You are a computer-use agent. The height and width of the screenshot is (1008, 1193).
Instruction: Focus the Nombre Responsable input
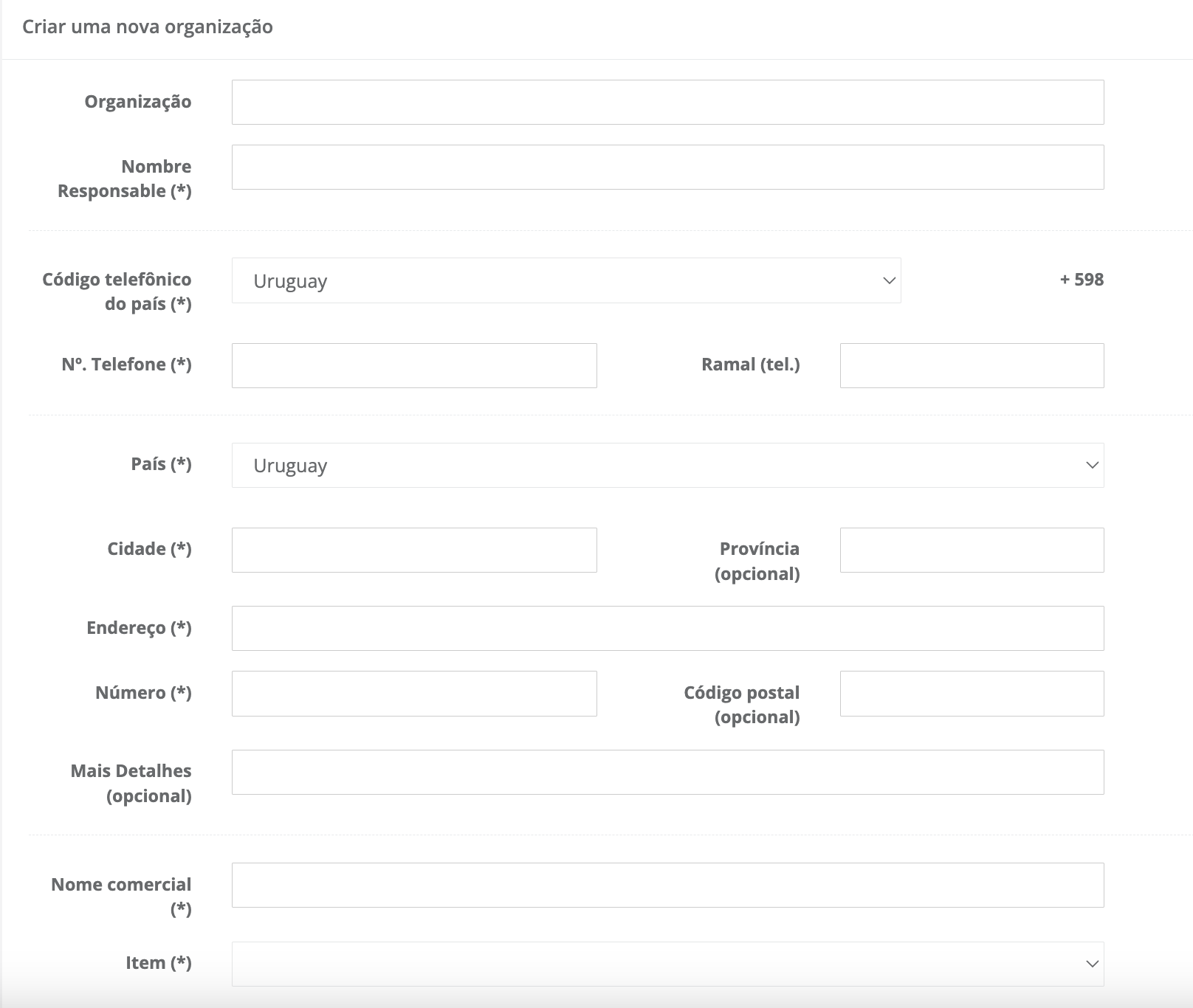[x=667, y=167]
